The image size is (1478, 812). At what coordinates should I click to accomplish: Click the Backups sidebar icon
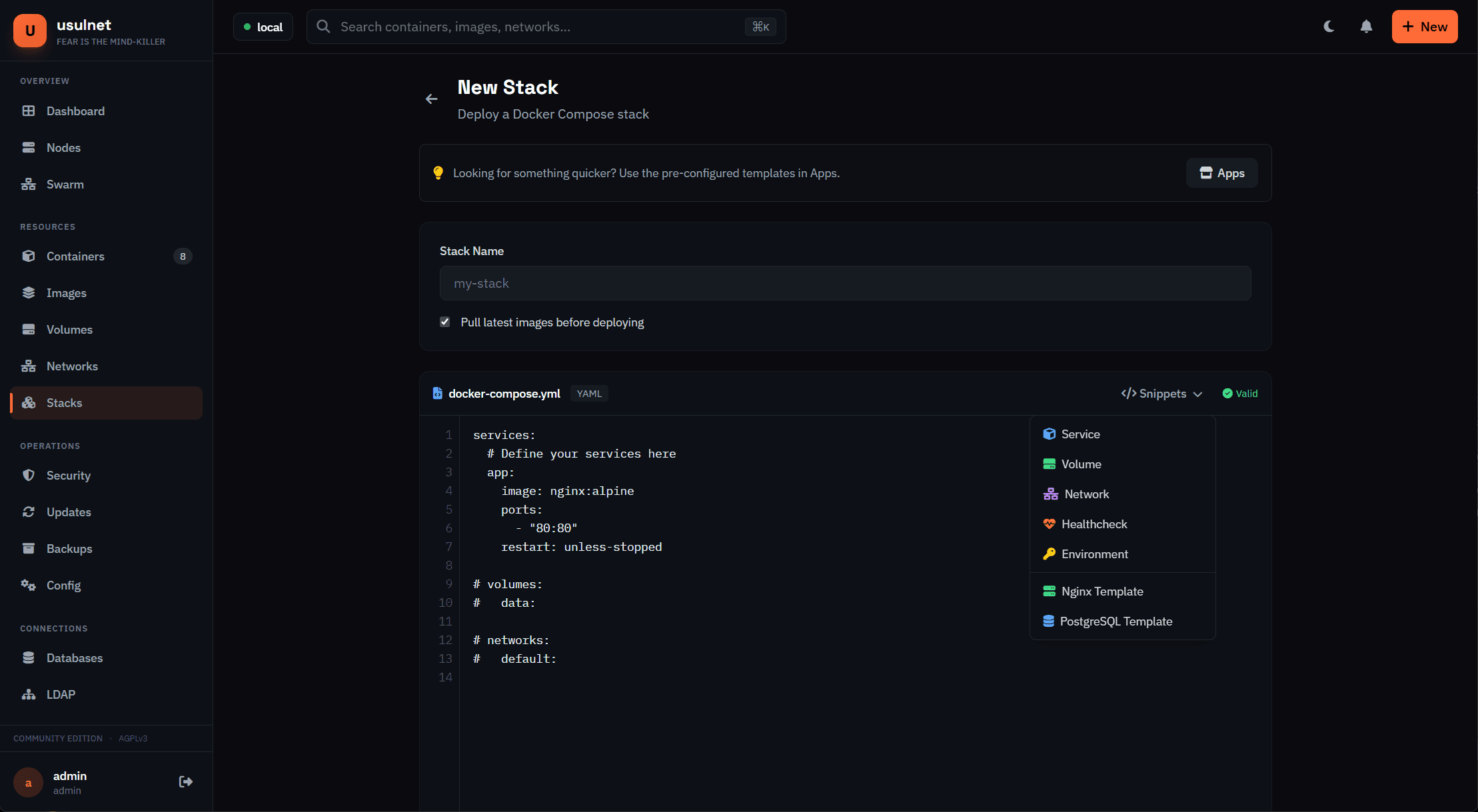pos(29,548)
